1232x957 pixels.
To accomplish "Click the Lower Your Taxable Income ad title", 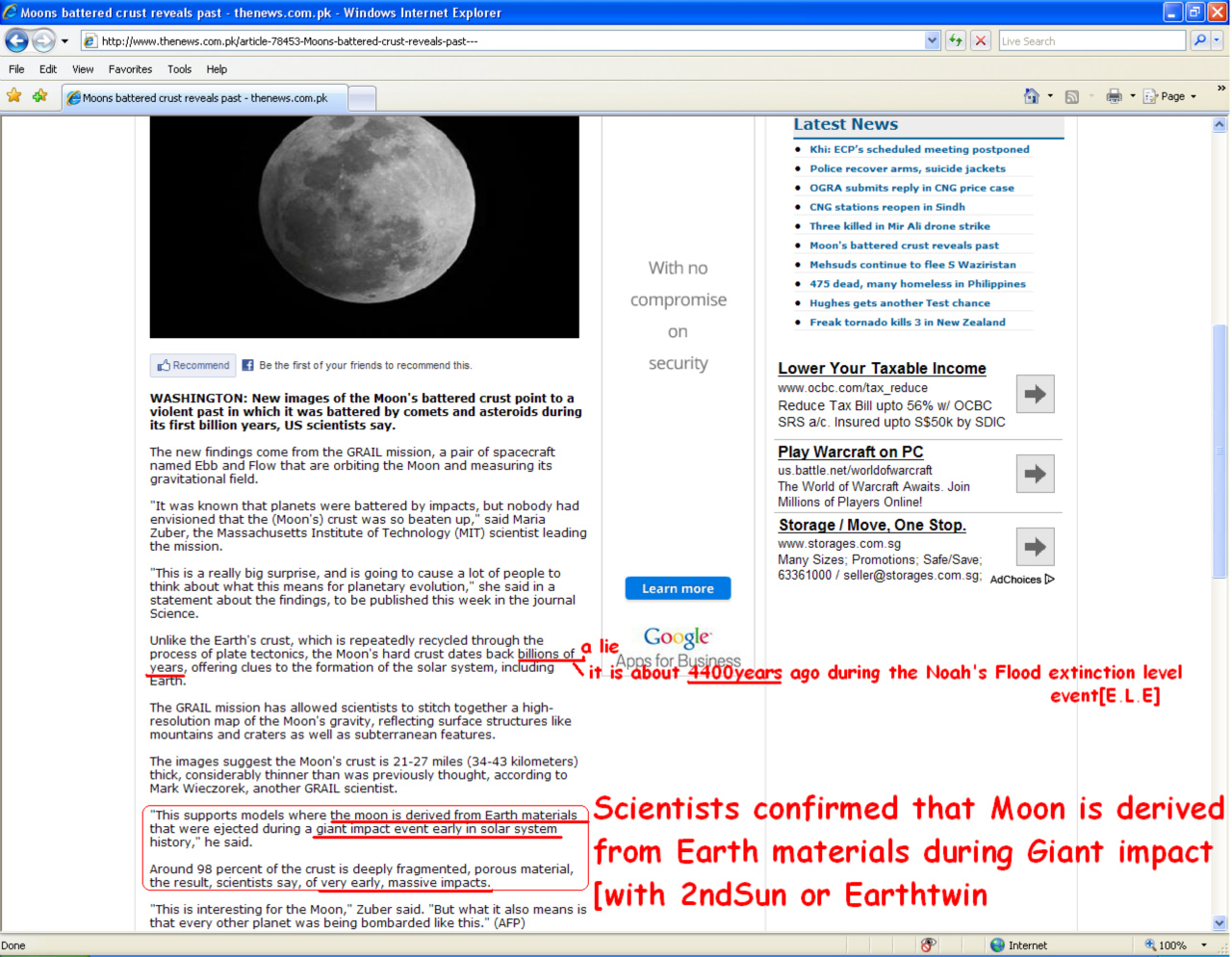I will point(882,369).
